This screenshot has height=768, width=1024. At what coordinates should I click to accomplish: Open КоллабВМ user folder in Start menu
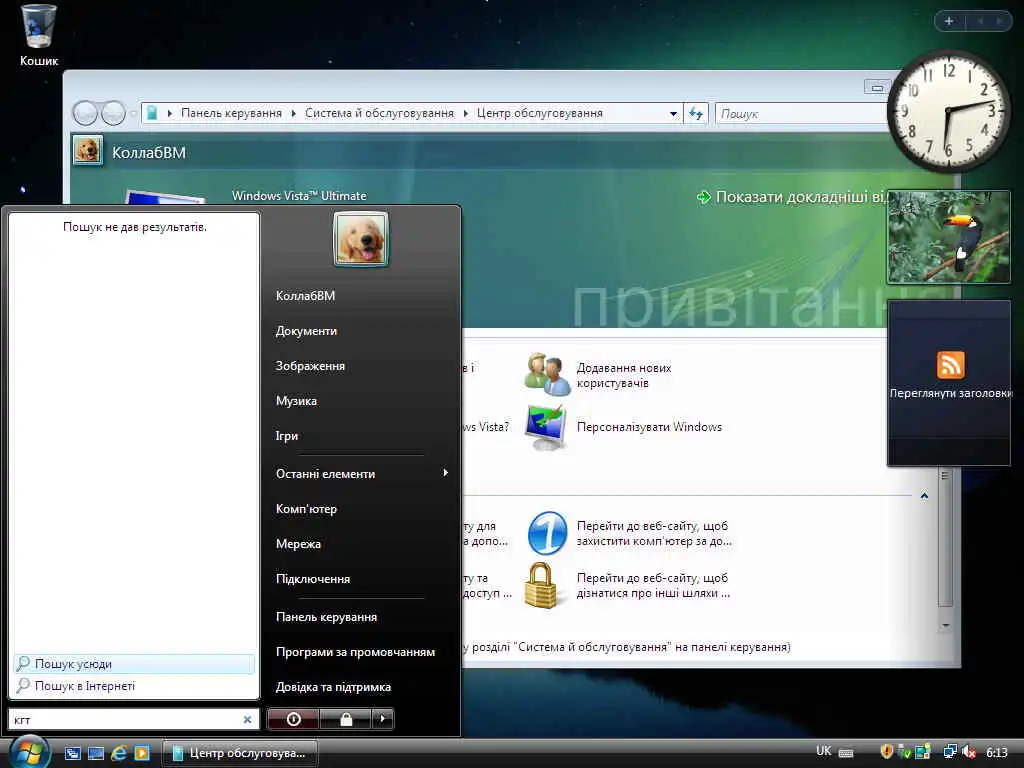click(x=305, y=296)
